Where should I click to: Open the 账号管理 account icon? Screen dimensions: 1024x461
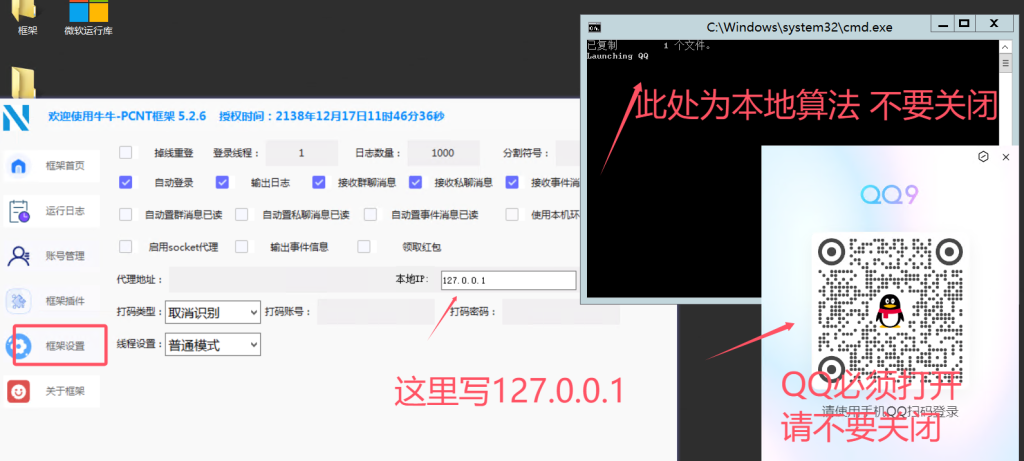(x=18, y=256)
